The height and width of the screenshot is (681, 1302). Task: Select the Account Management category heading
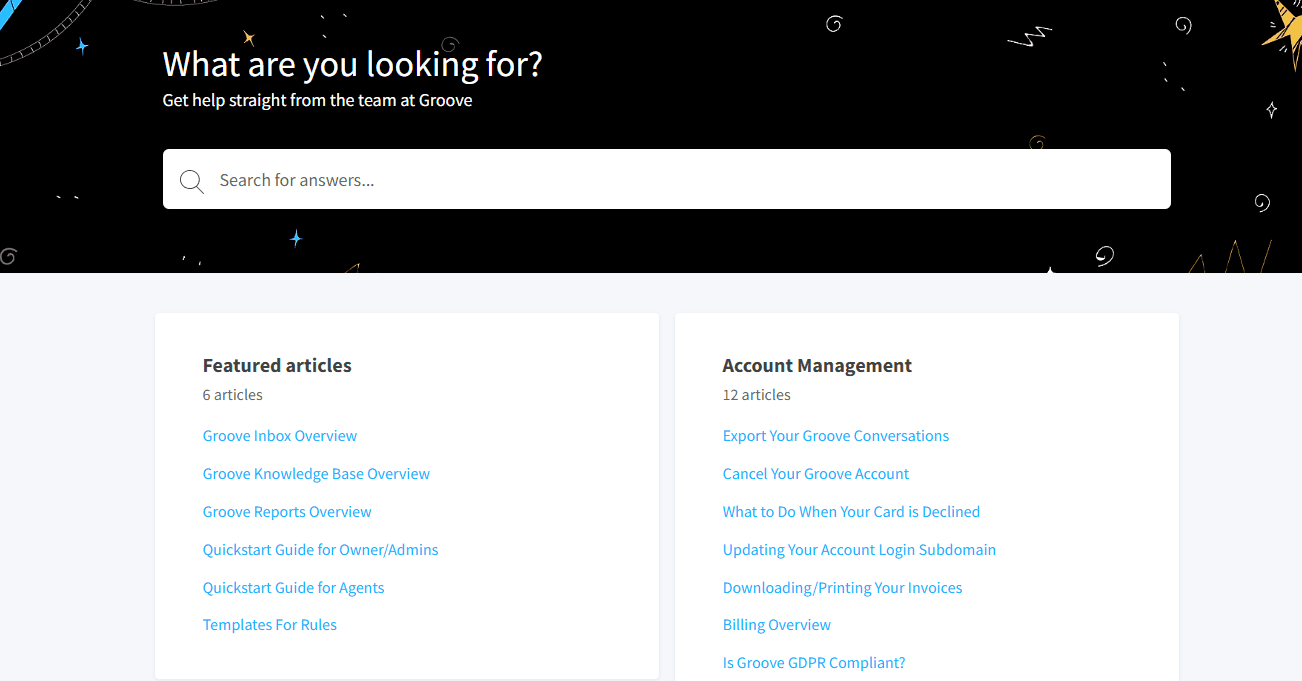click(x=817, y=366)
